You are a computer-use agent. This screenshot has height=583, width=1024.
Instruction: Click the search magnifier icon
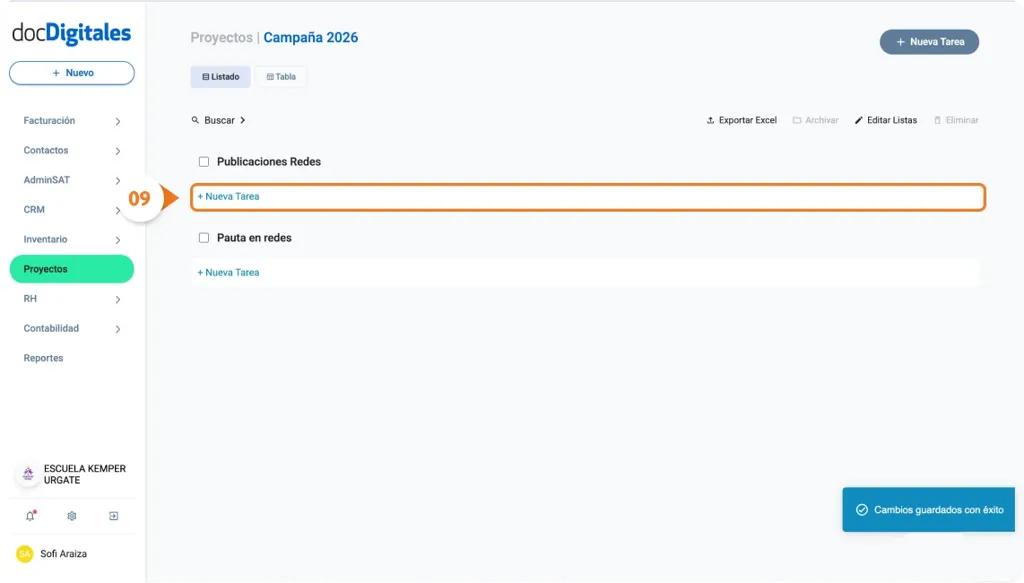coord(195,120)
